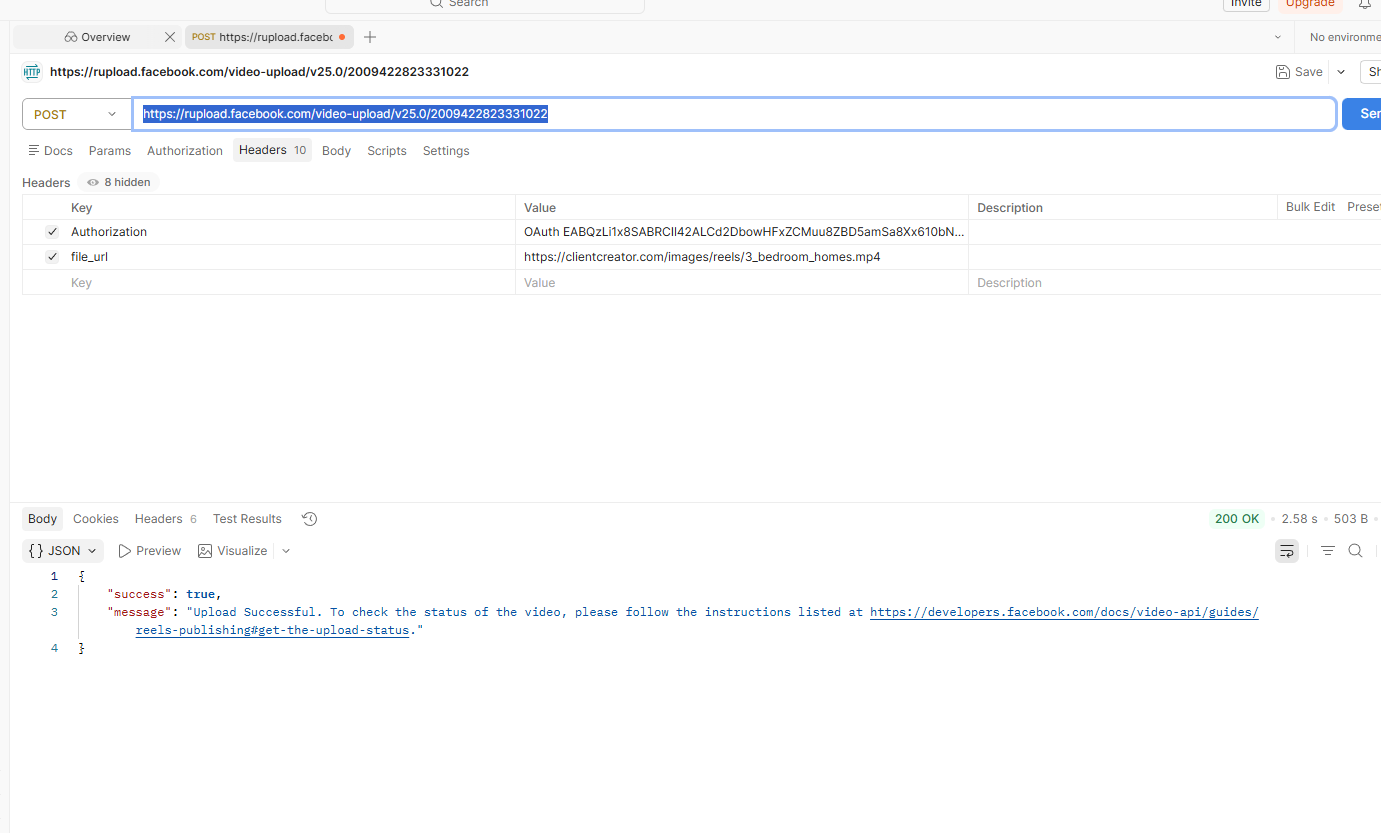Viewport: 1381px width, 833px height.
Task: Open a new request tab
Action: pyautogui.click(x=370, y=37)
